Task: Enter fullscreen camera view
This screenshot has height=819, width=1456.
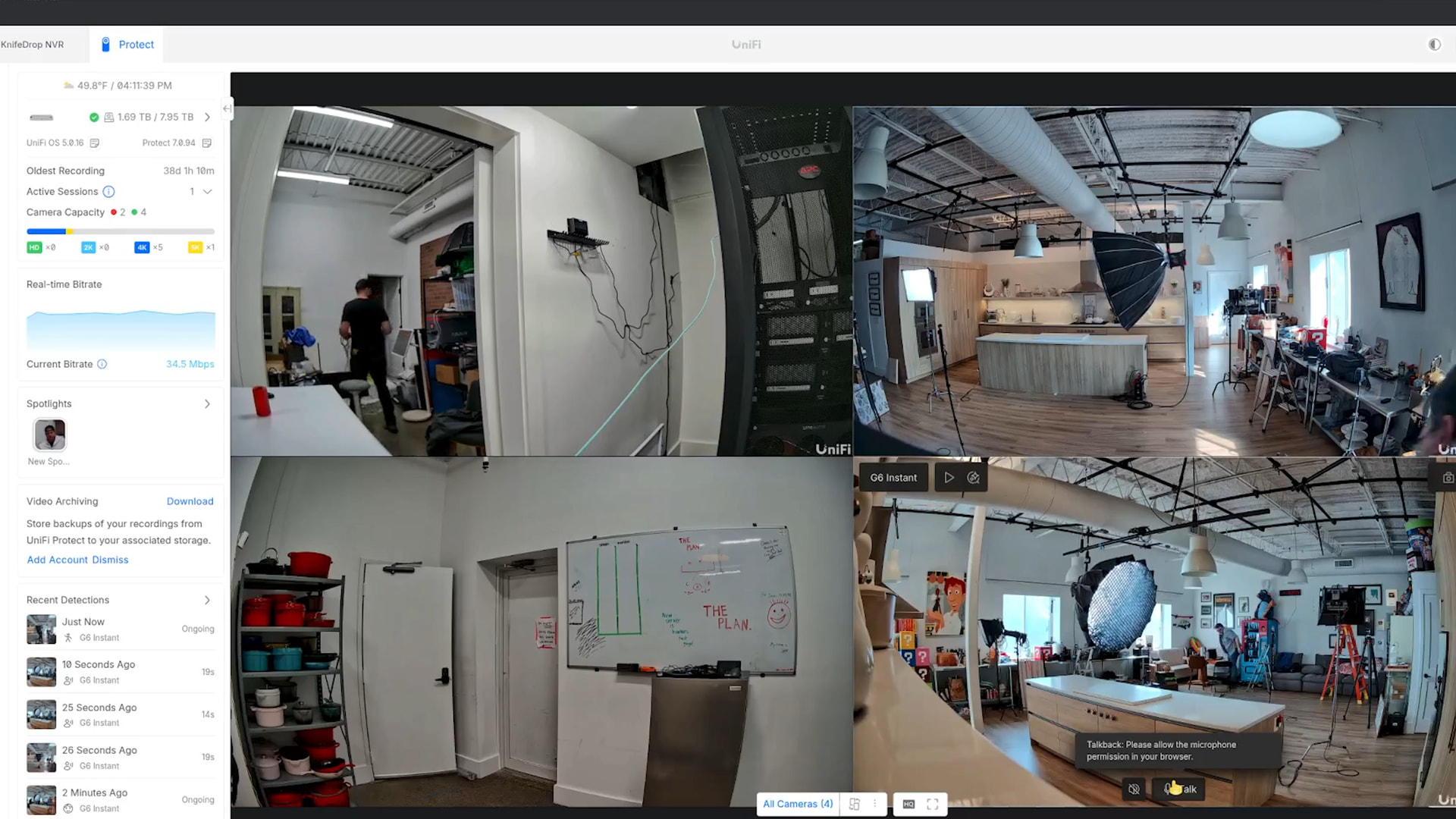Action: pyautogui.click(x=933, y=804)
